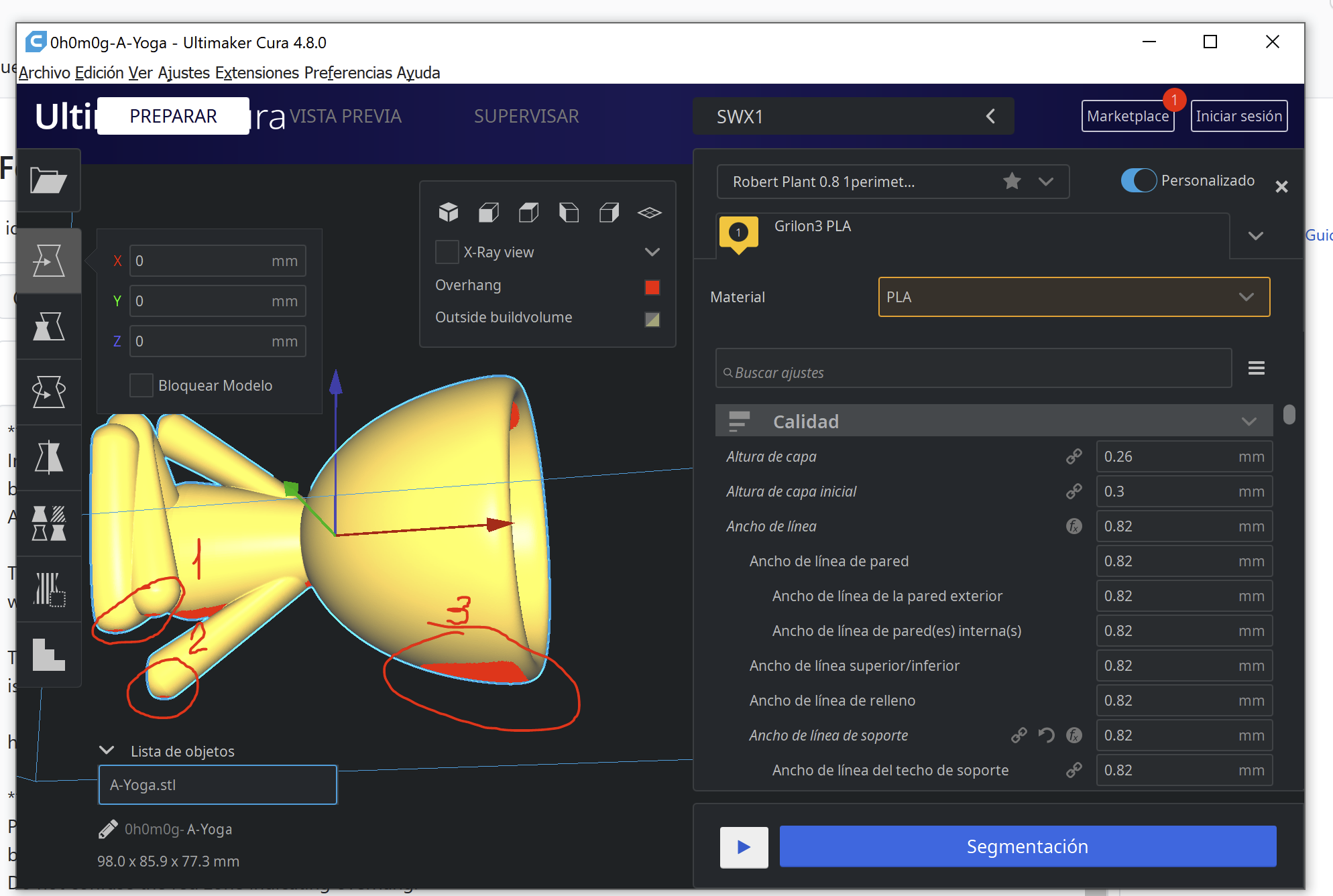The image size is (1333, 896).
Task: Select the Scale tool in left toolbar
Action: (x=48, y=326)
